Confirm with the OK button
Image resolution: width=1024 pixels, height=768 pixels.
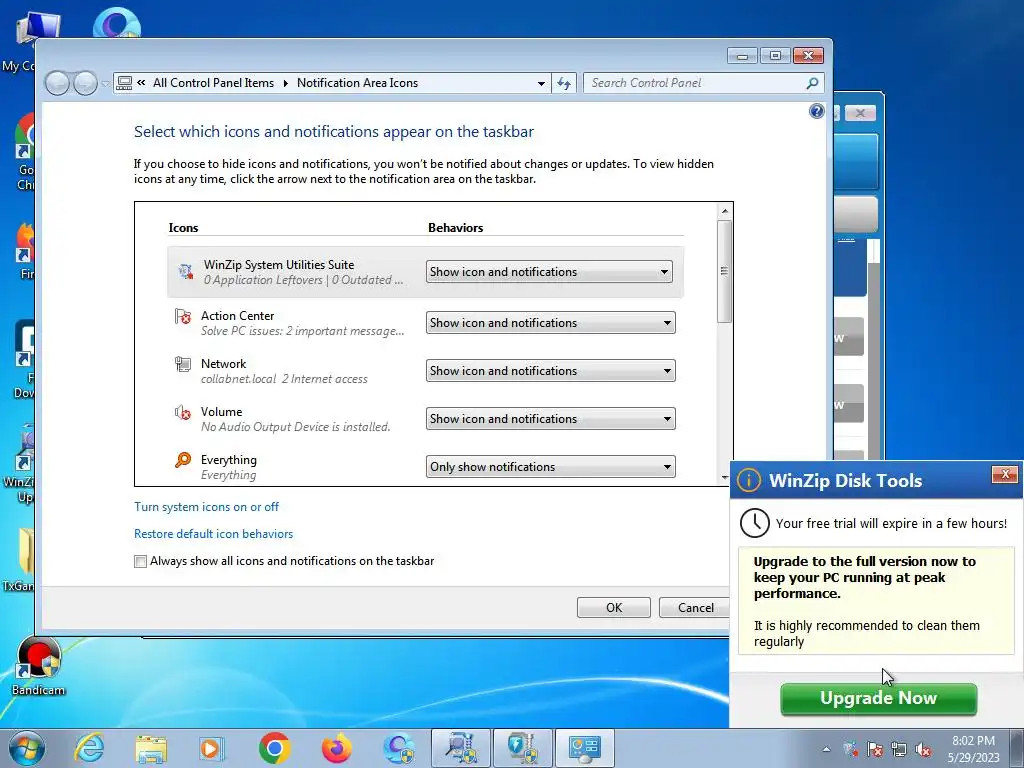click(614, 607)
